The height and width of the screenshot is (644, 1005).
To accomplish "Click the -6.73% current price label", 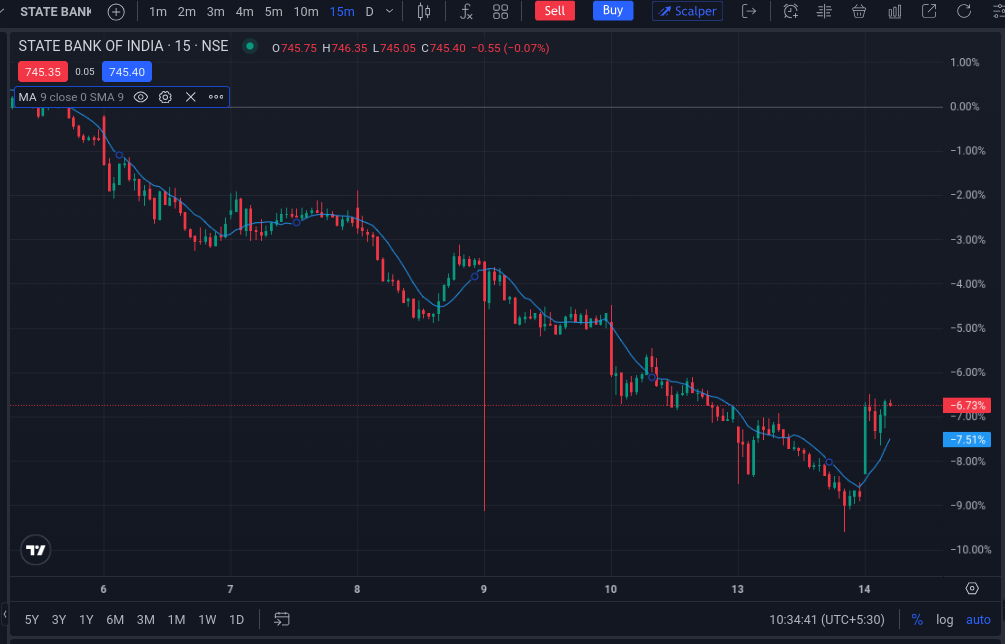I will click(967, 405).
